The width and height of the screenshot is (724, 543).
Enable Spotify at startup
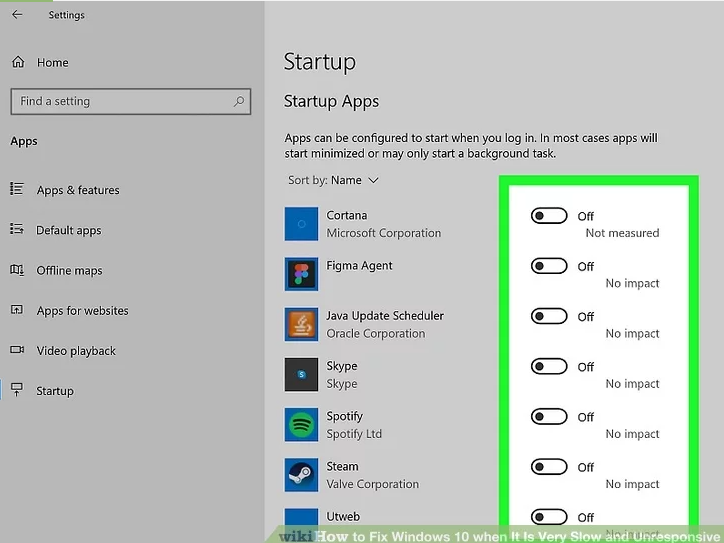tap(549, 417)
